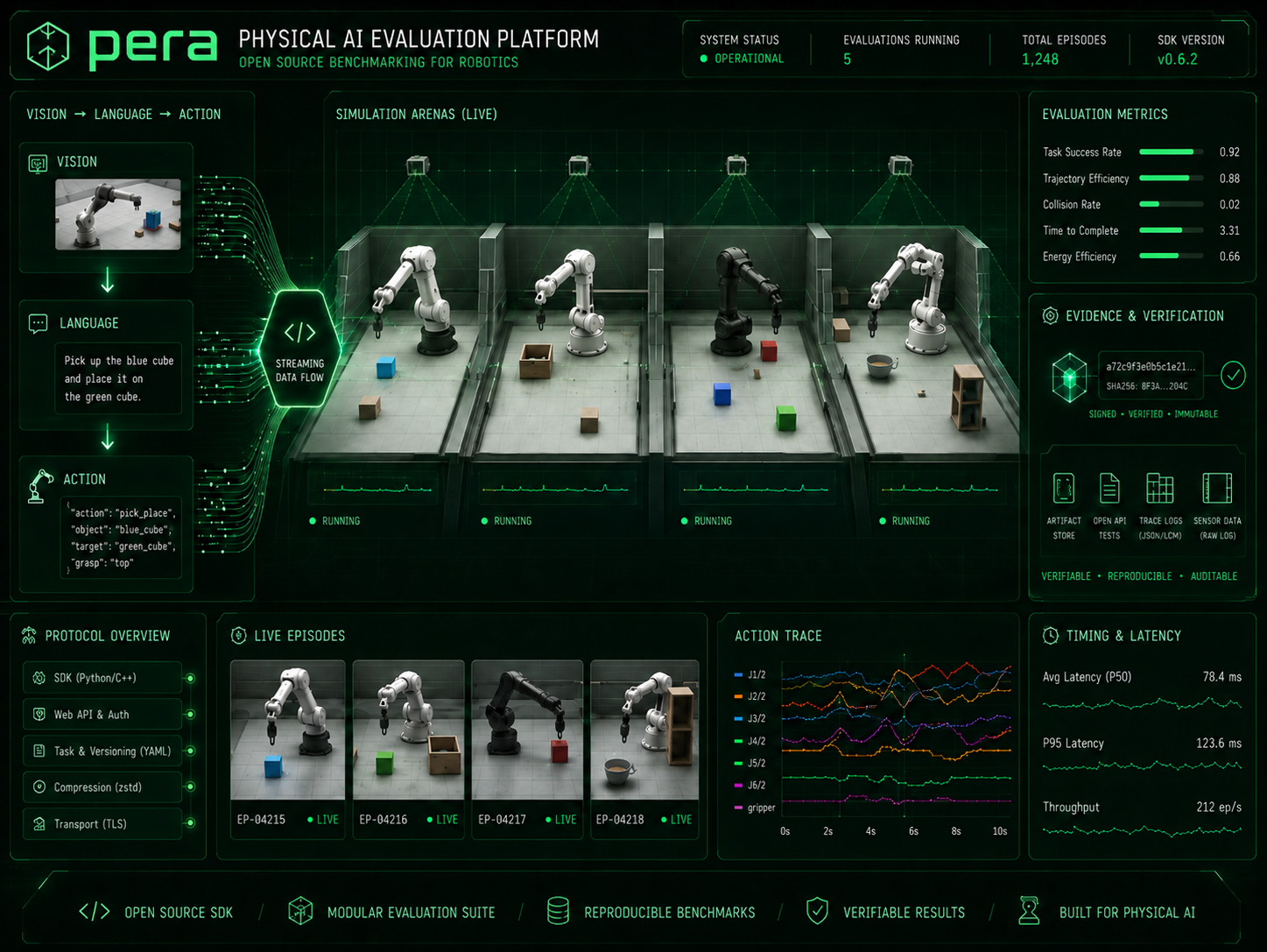
Task: Click the Task Success Rate progress bar
Action: pyautogui.click(x=1172, y=152)
